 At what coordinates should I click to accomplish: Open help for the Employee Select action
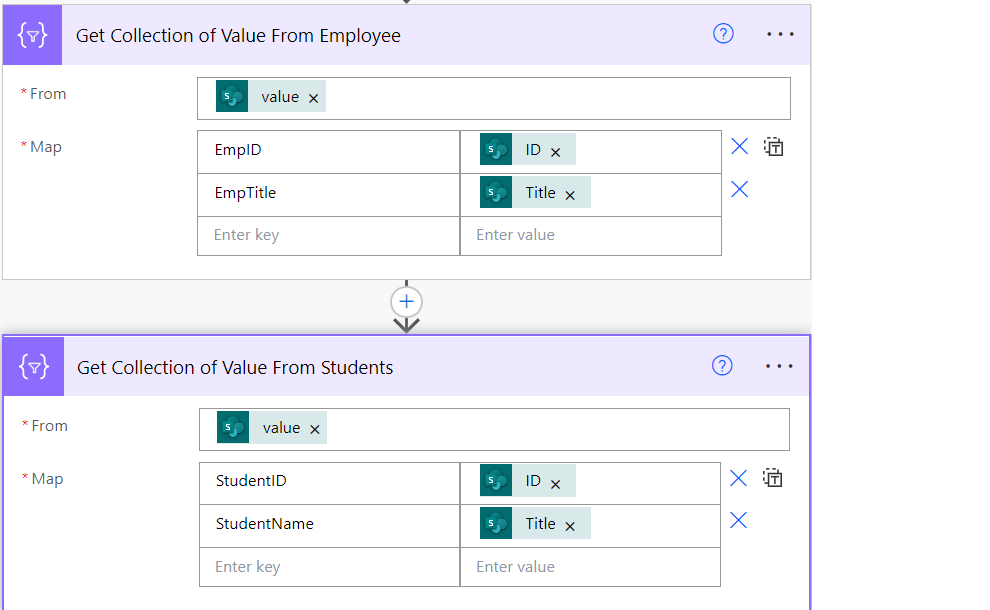[723, 33]
